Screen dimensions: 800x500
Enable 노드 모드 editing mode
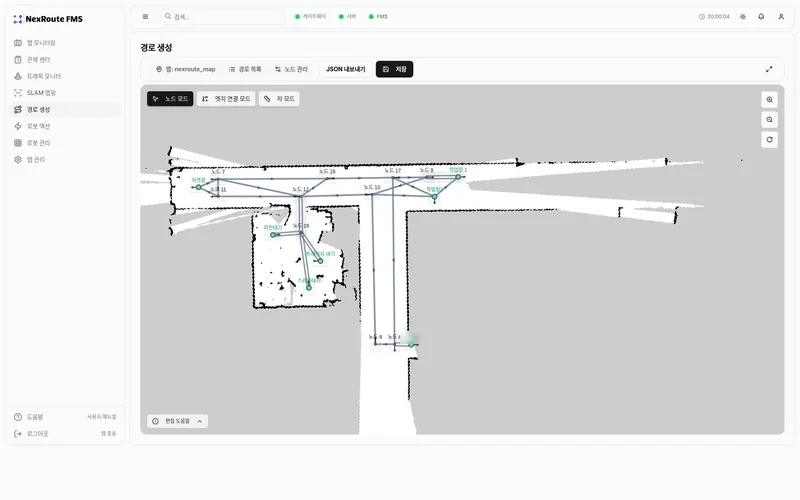[x=170, y=99]
